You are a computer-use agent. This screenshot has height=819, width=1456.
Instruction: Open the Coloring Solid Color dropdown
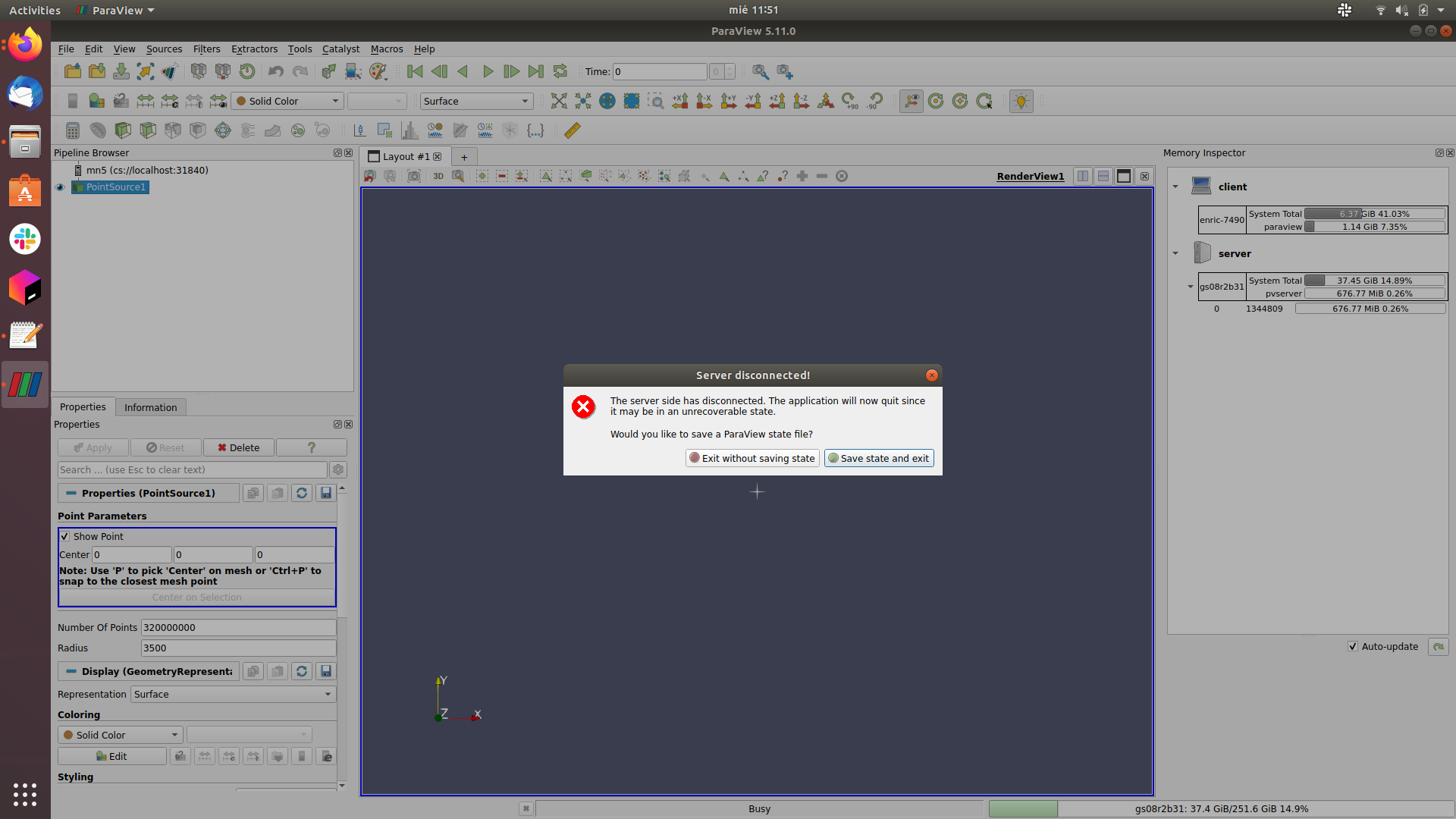tap(121, 735)
